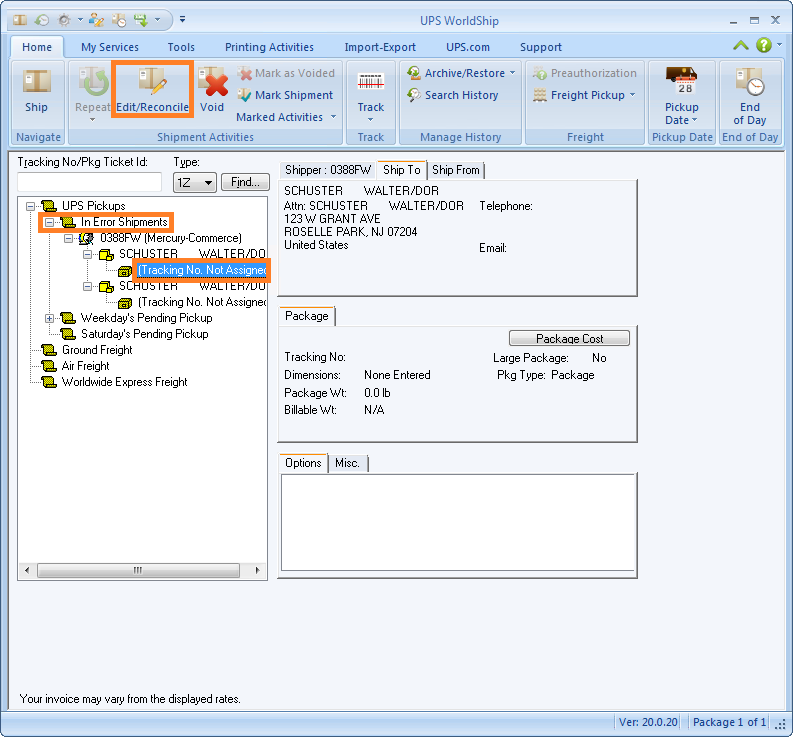Image resolution: width=793 pixels, height=737 pixels.
Task: Select Saturday's Pending Pickup folder
Action: 144,334
